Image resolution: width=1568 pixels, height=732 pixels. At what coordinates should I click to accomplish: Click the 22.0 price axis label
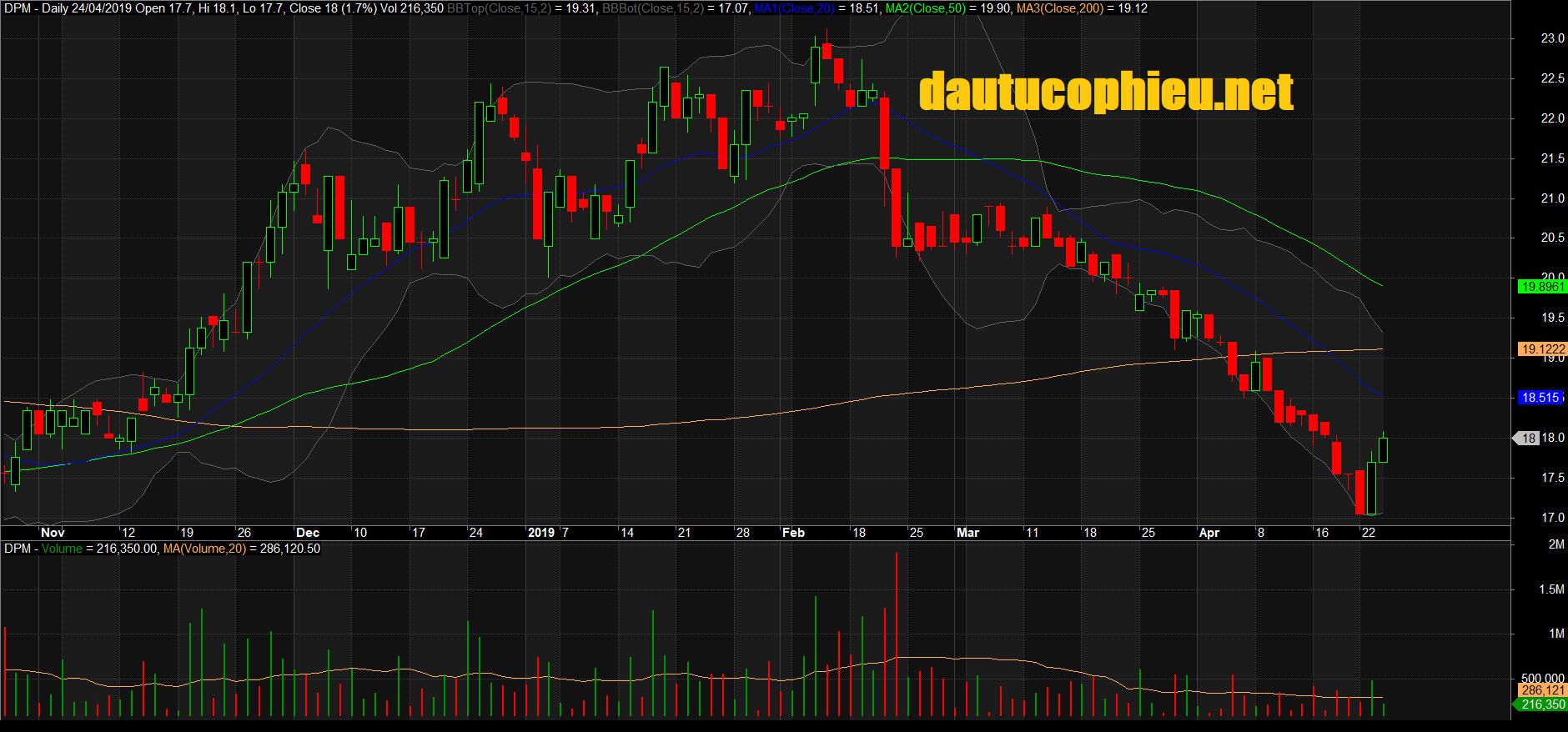click(x=1552, y=118)
